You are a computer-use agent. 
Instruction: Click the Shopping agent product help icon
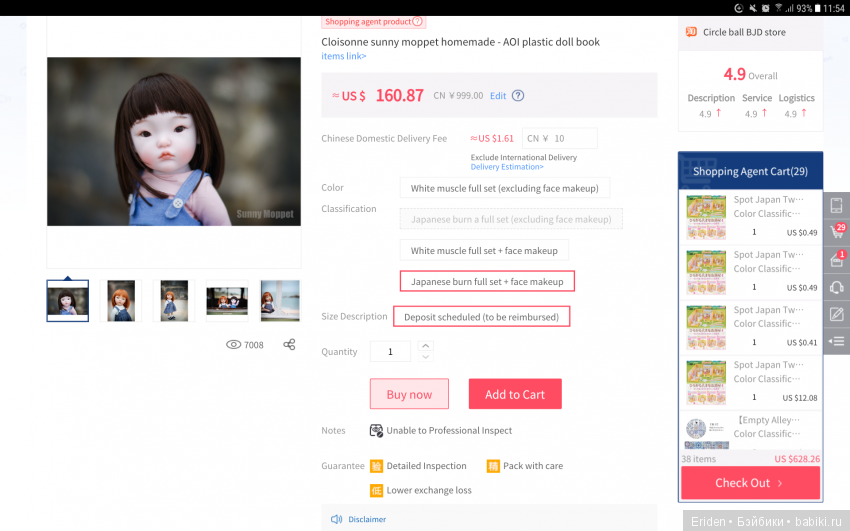[417, 21]
